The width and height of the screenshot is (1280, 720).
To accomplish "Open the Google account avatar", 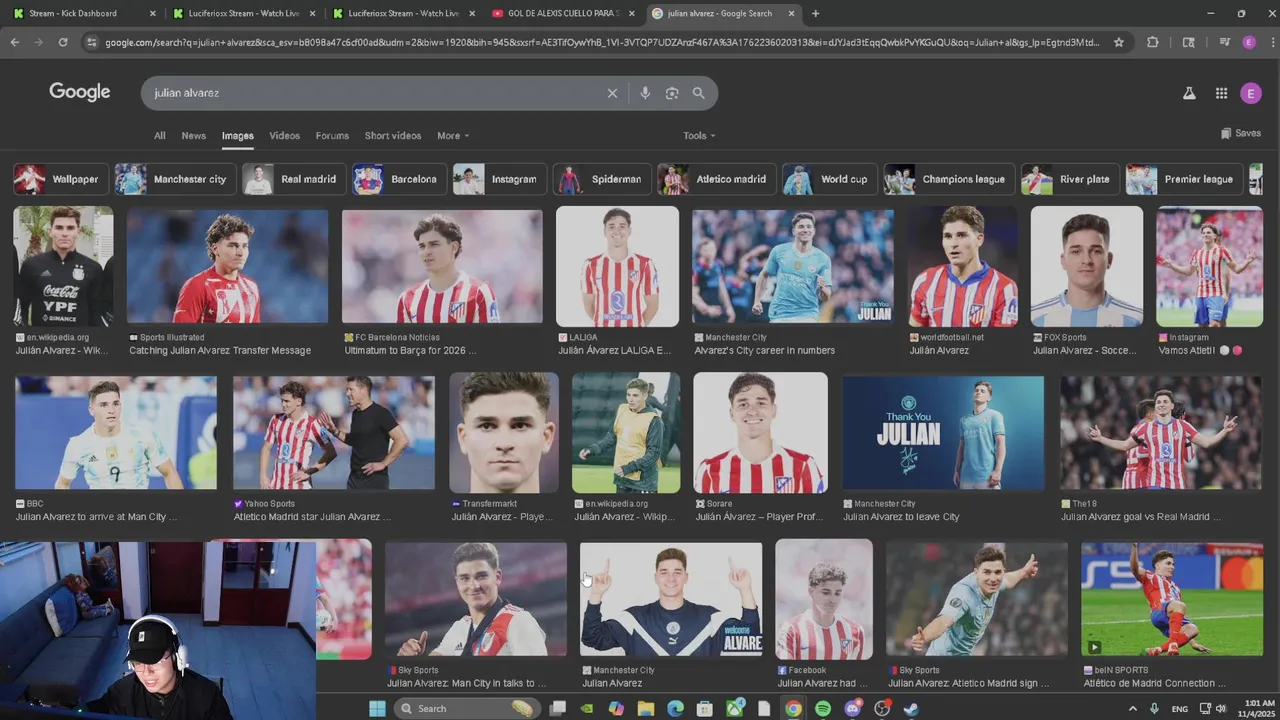I will pyautogui.click(x=1251, y=93).
